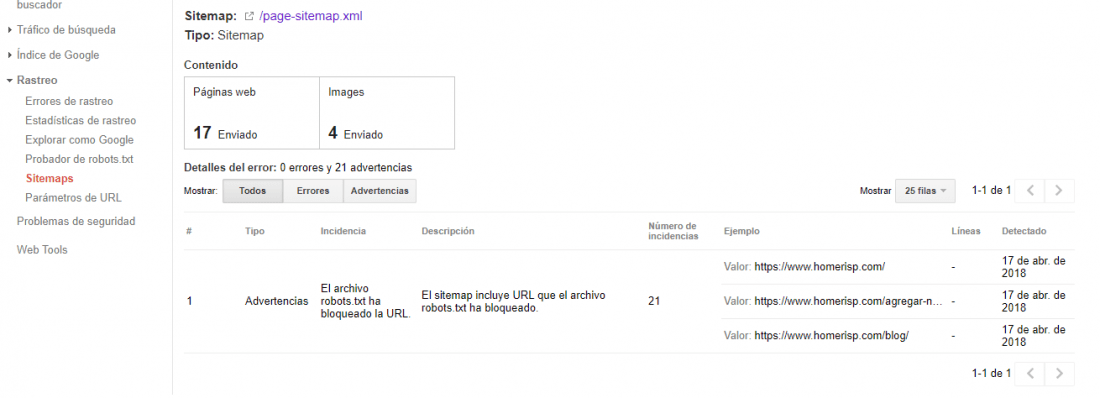Open Estadísticas de rastreo in sidebar

(x=81, y=121)
